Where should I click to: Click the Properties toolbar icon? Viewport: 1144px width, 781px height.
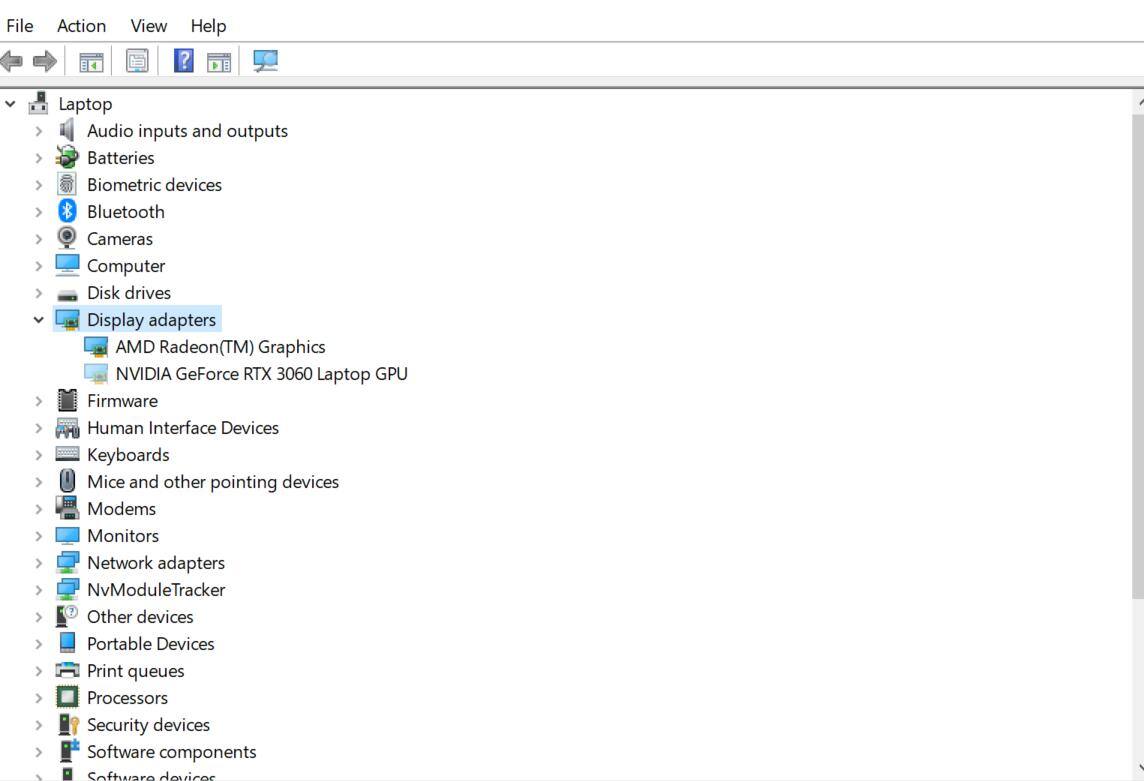(x=137, y=62)
